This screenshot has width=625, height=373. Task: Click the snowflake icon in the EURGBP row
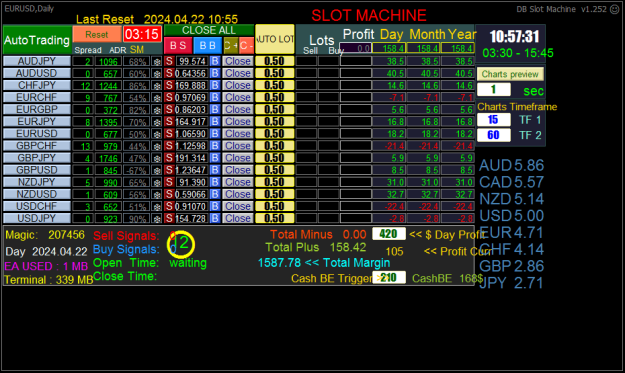click(x=157, y=110)
